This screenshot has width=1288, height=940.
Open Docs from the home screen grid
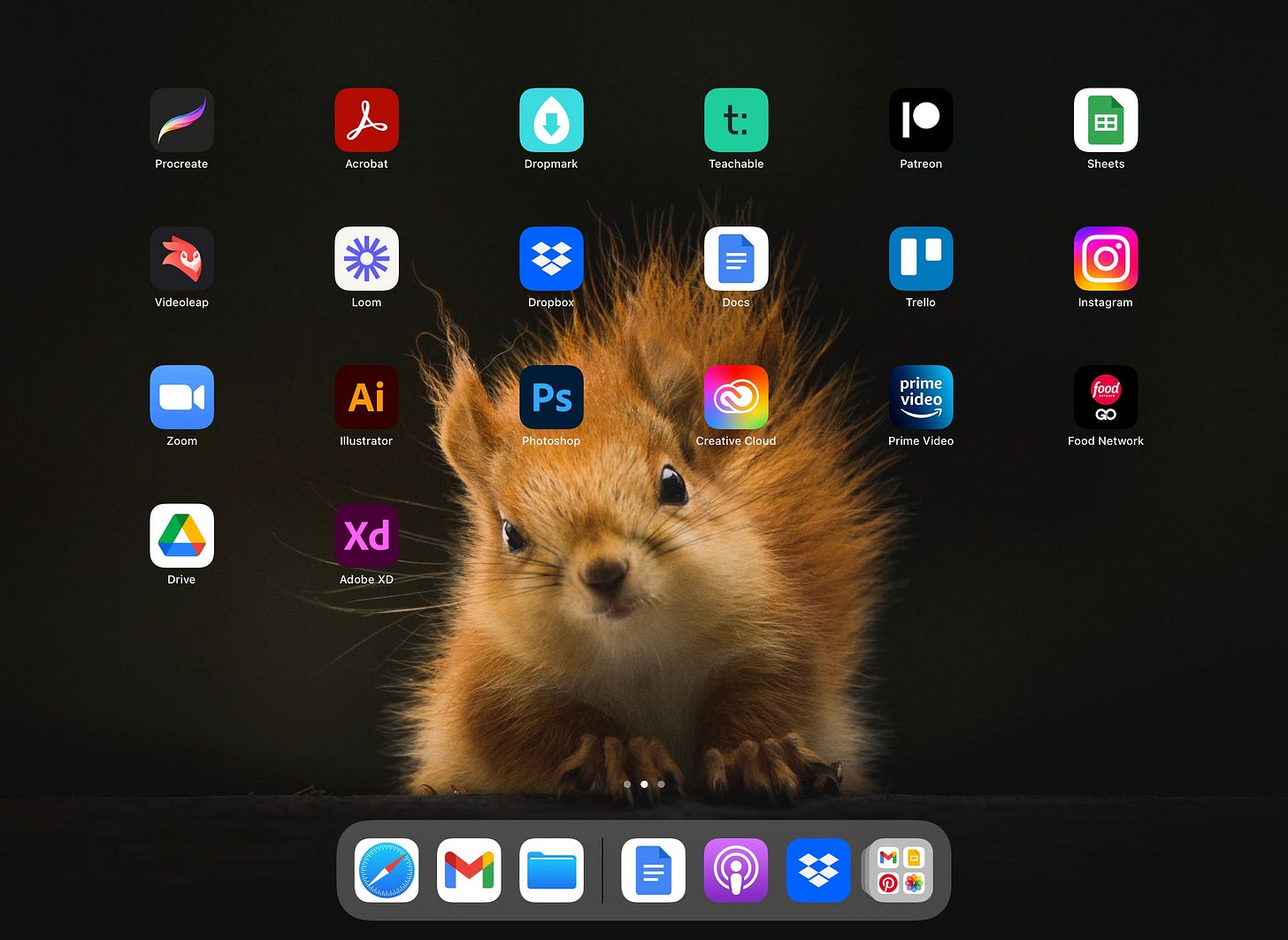point(736,259)
